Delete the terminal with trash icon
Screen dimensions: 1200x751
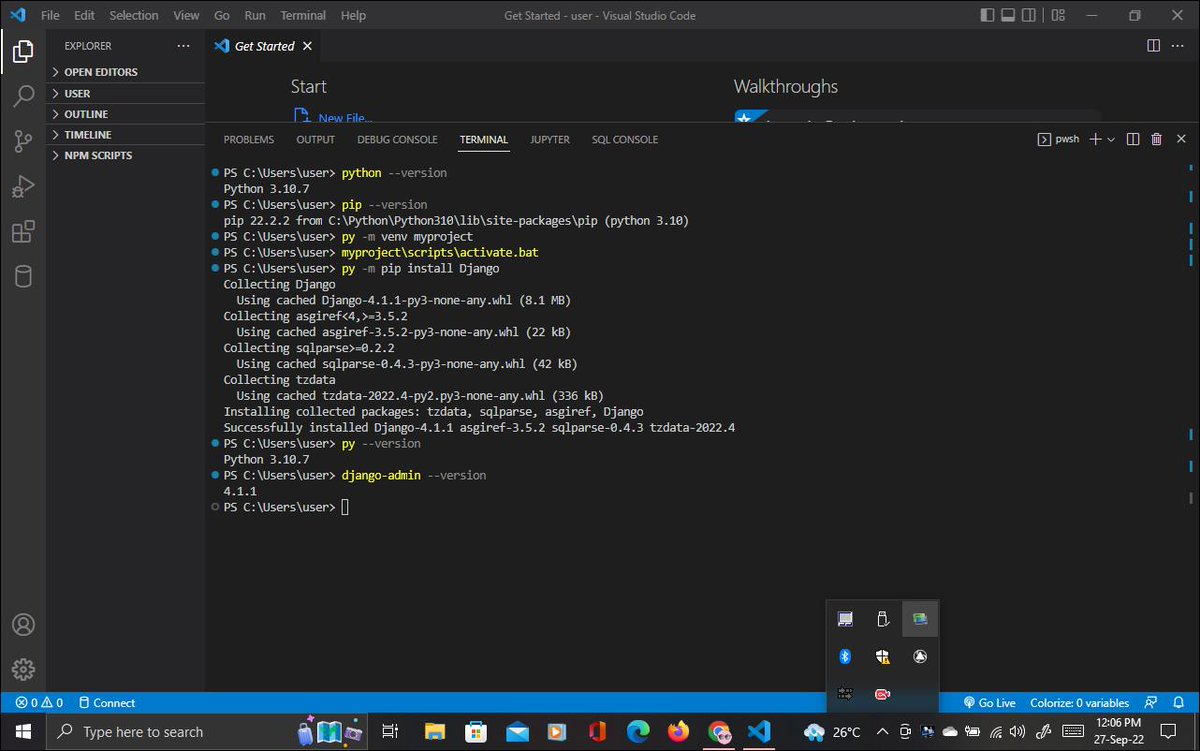(x=1156, y=139)
